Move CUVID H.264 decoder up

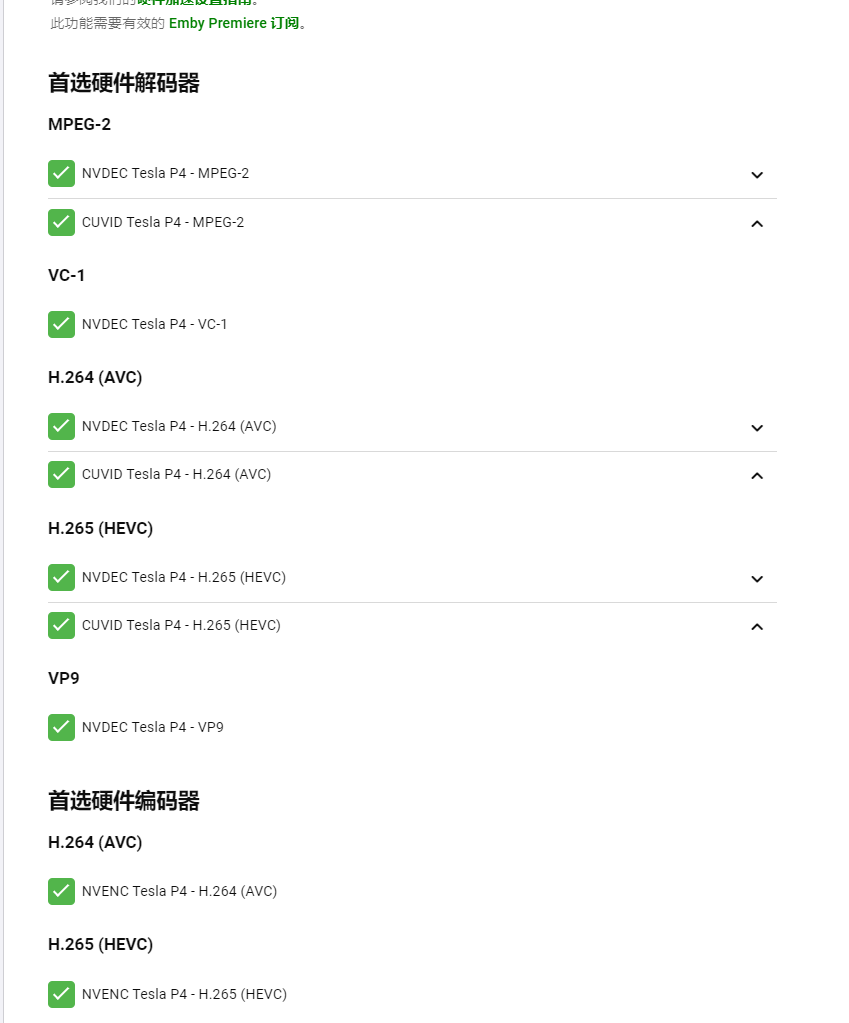tap(757, 475)
